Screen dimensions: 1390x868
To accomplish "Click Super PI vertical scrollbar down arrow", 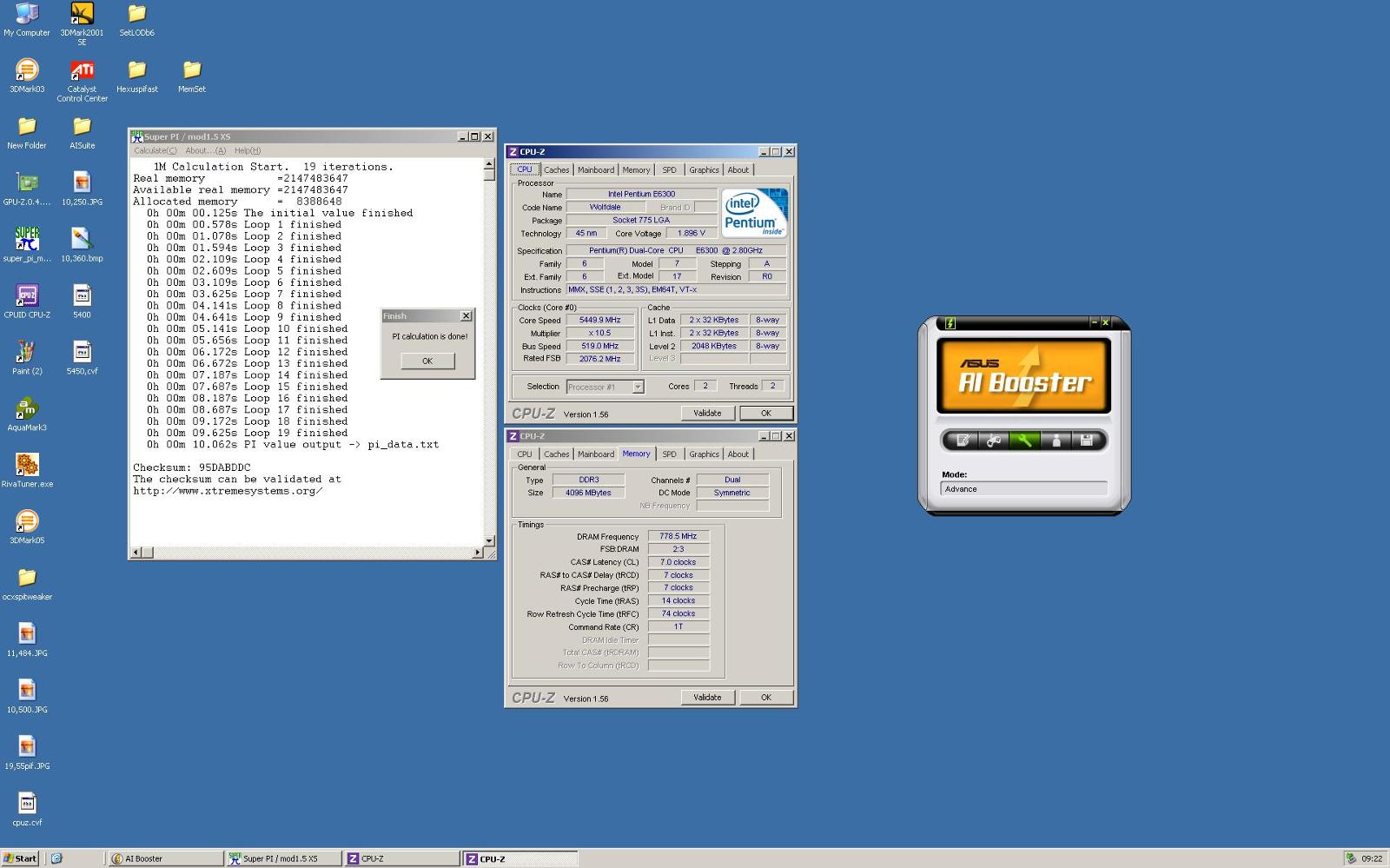I will 489,540.
